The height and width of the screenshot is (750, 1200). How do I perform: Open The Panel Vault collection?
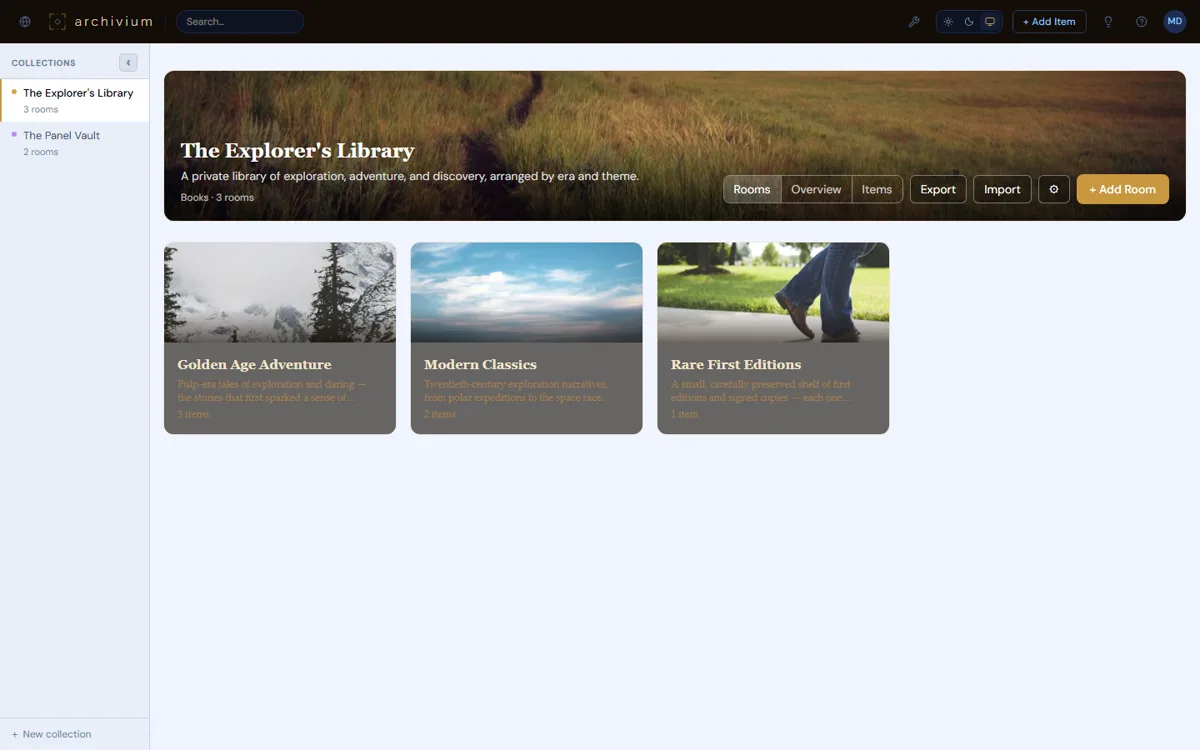coord(75,143)
